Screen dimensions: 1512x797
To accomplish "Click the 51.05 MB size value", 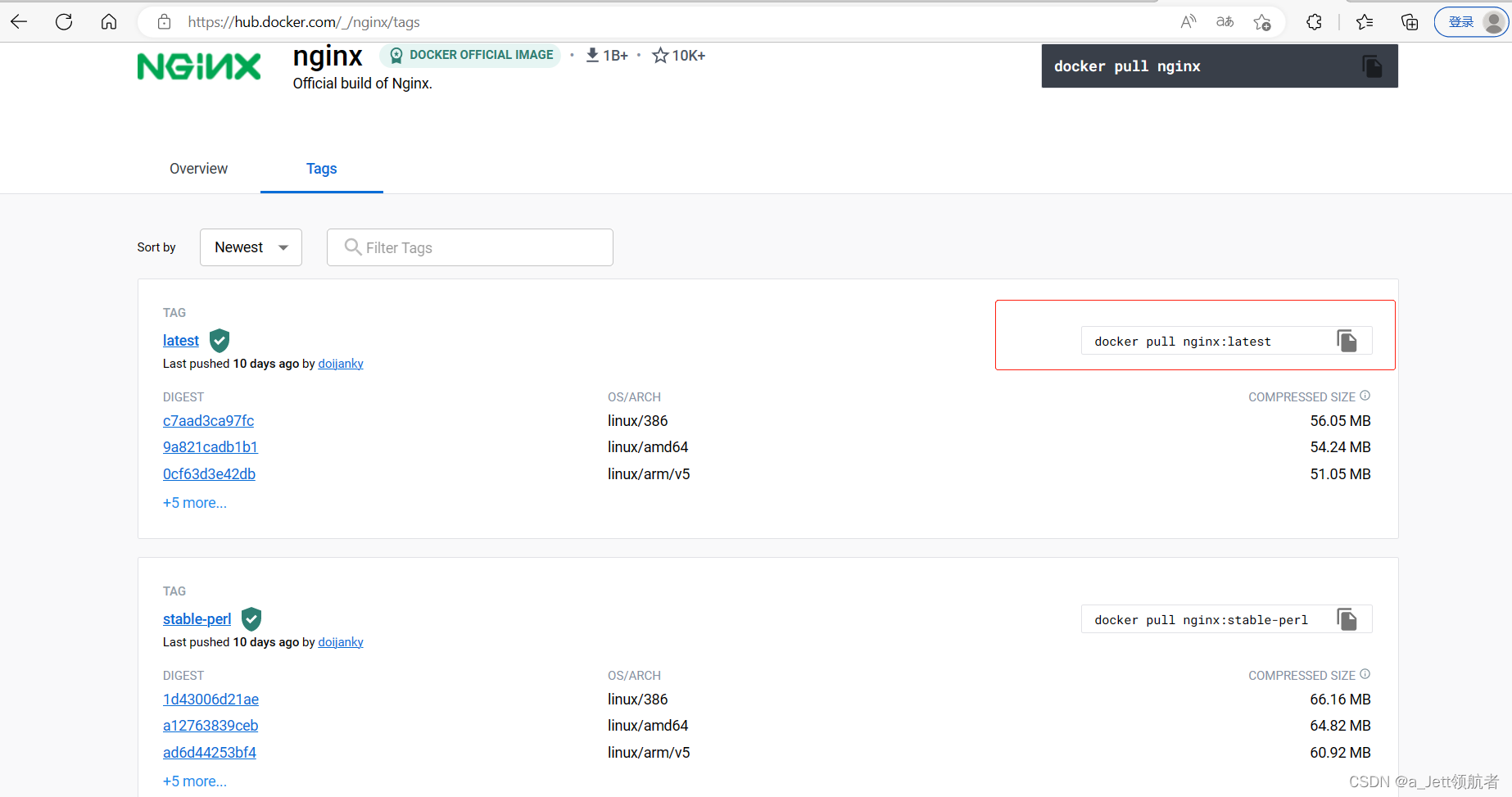I will [1340, 474].
